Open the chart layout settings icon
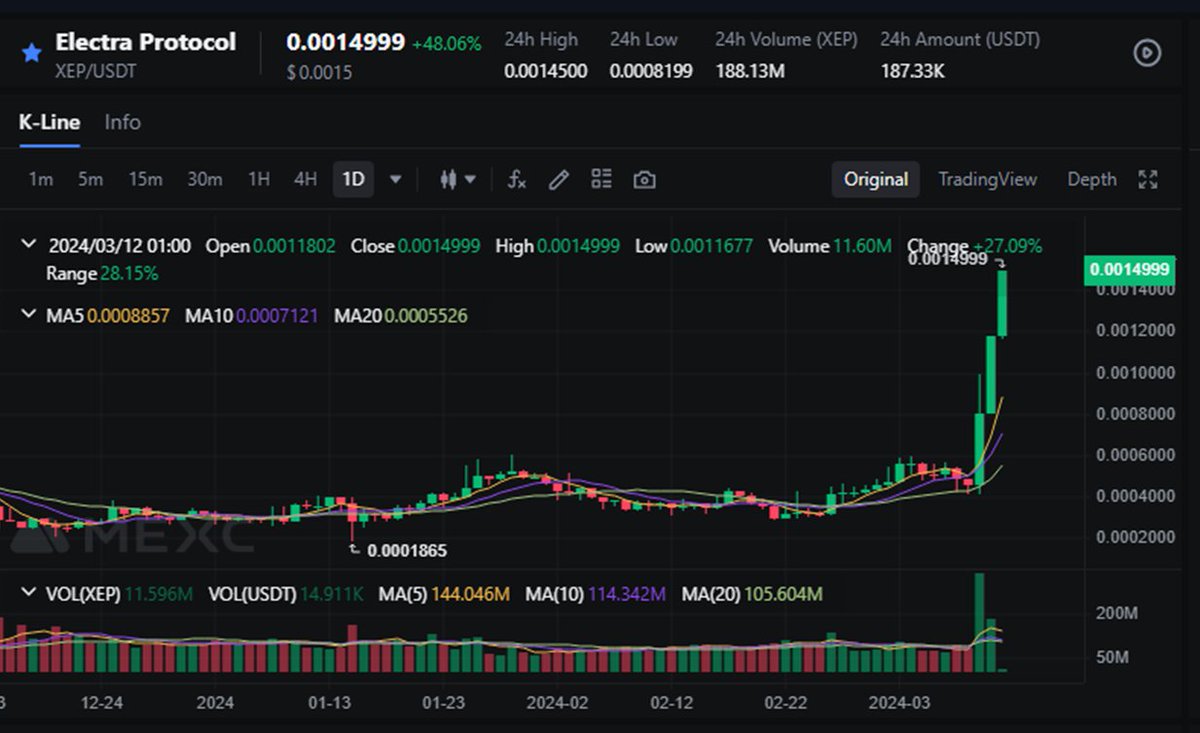 [601, 179]
